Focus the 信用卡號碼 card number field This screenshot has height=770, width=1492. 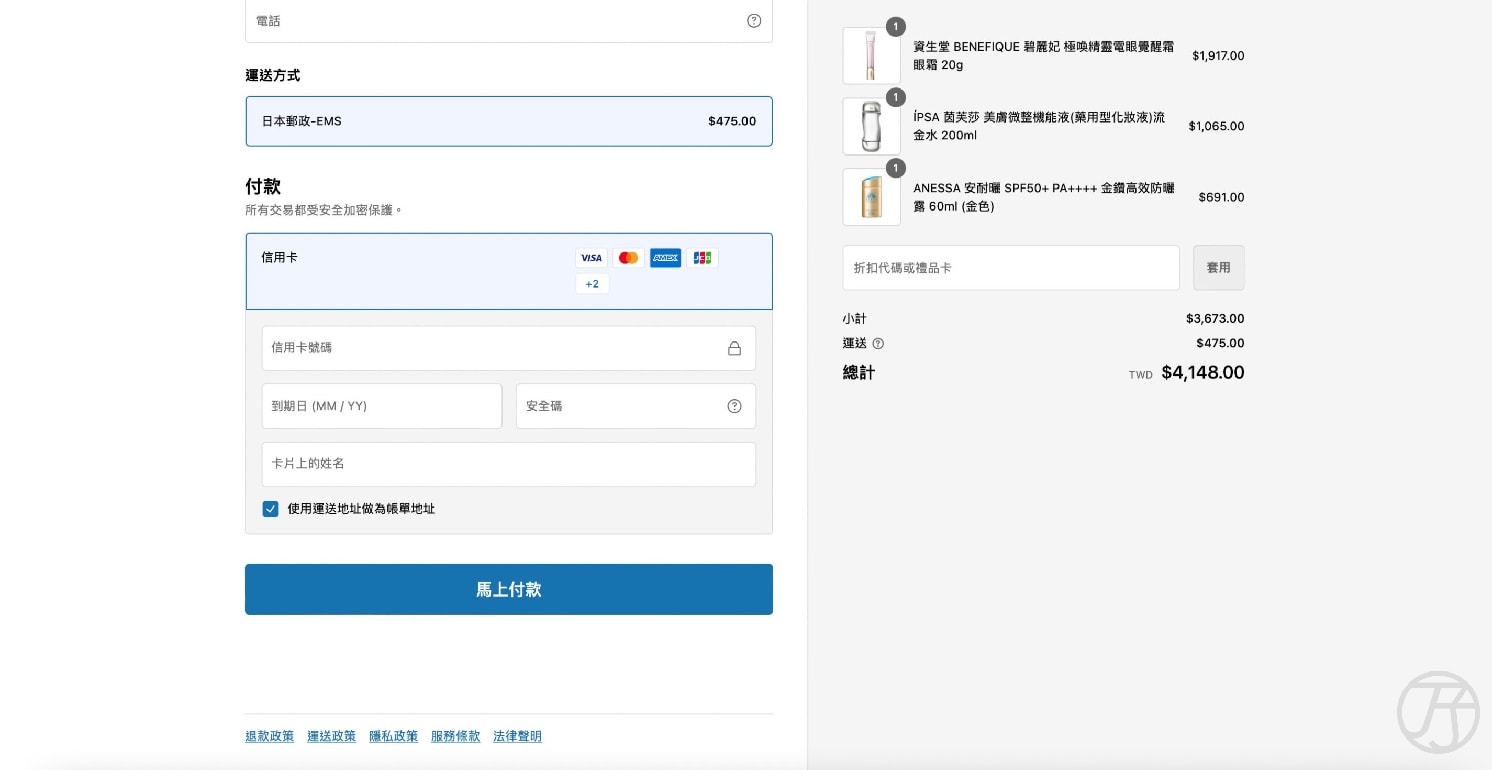tap(509, 348)
